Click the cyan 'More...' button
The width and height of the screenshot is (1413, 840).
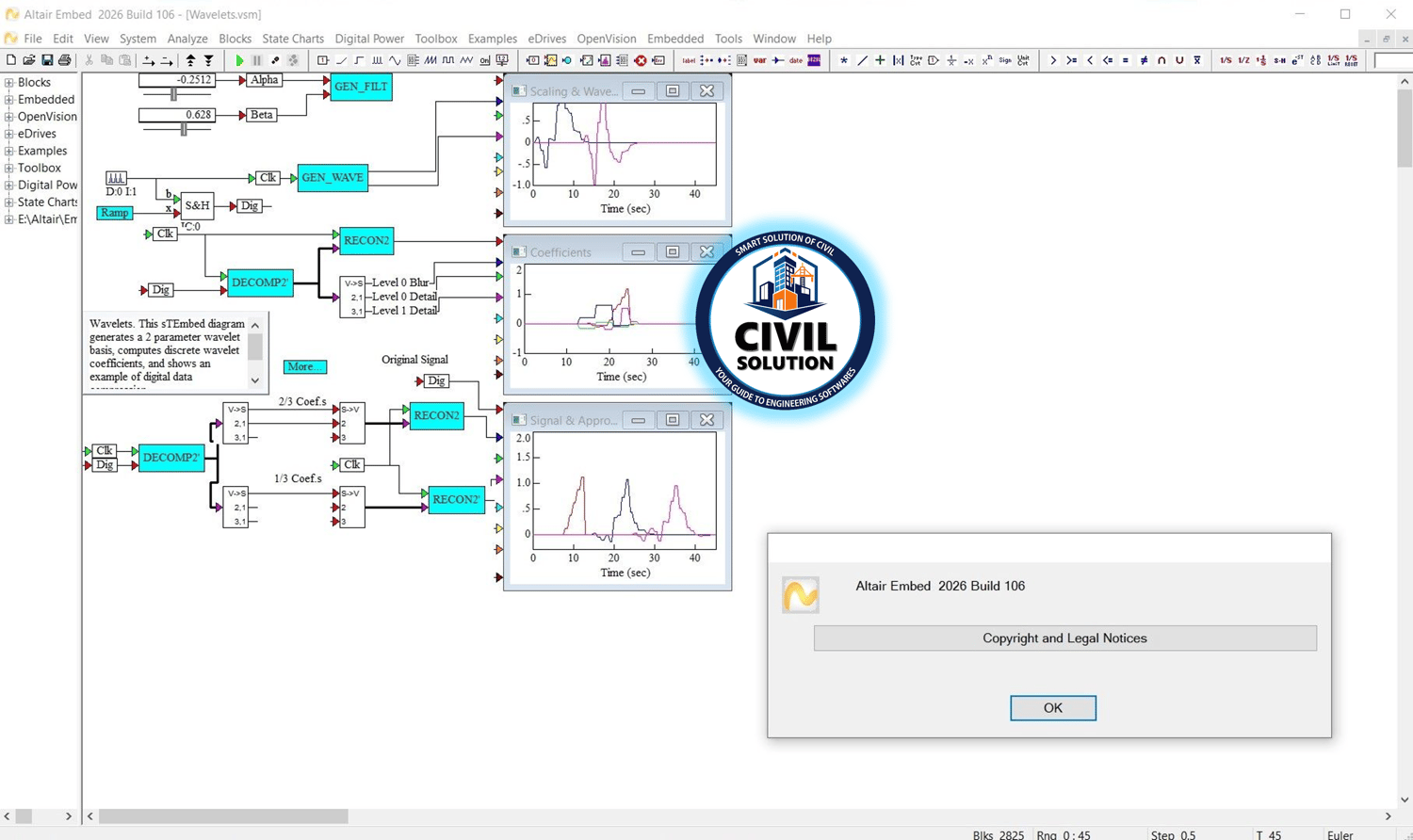tap(304, 366)
